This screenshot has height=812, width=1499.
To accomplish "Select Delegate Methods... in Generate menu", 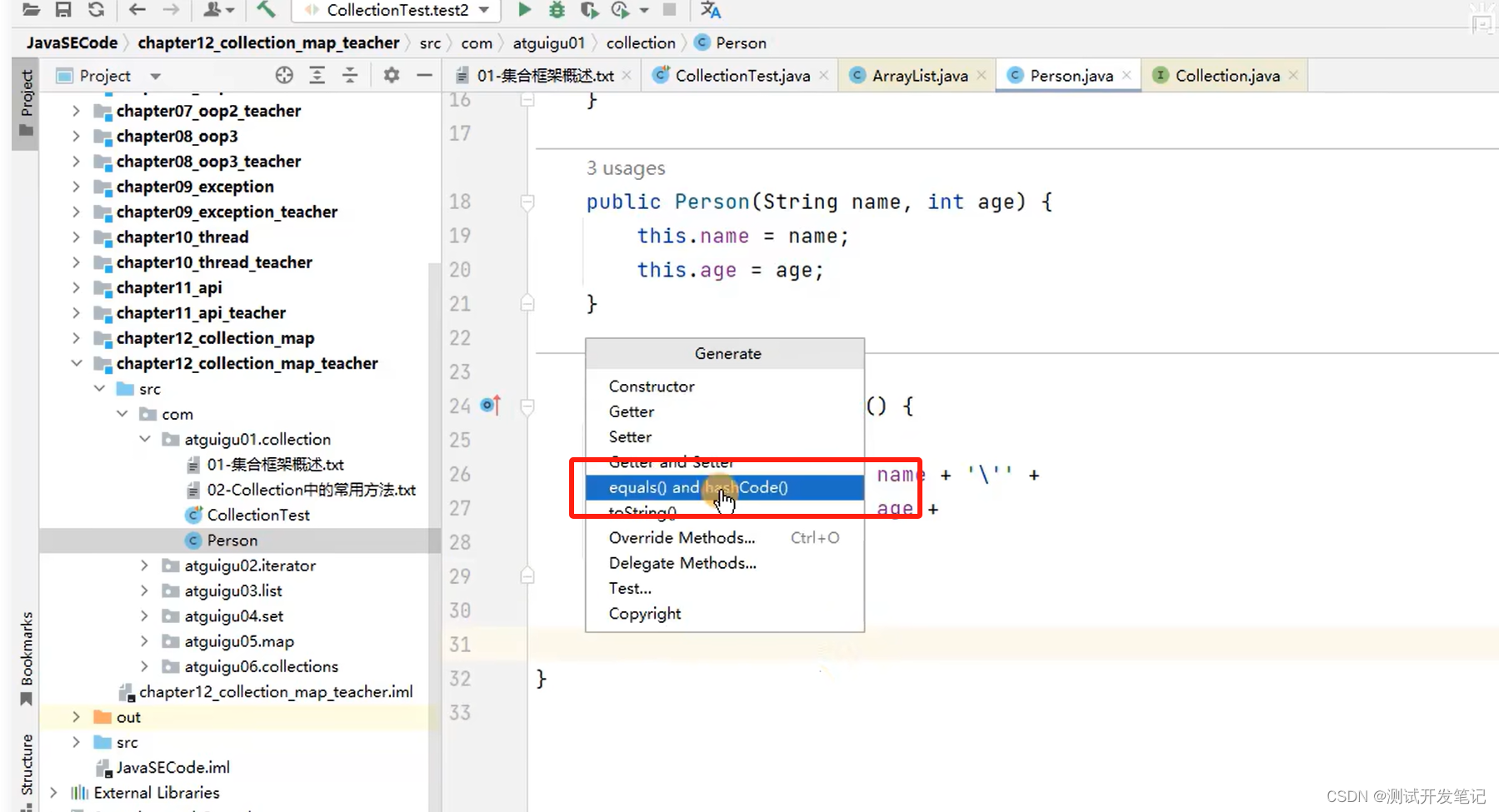I will pos(725,564).
